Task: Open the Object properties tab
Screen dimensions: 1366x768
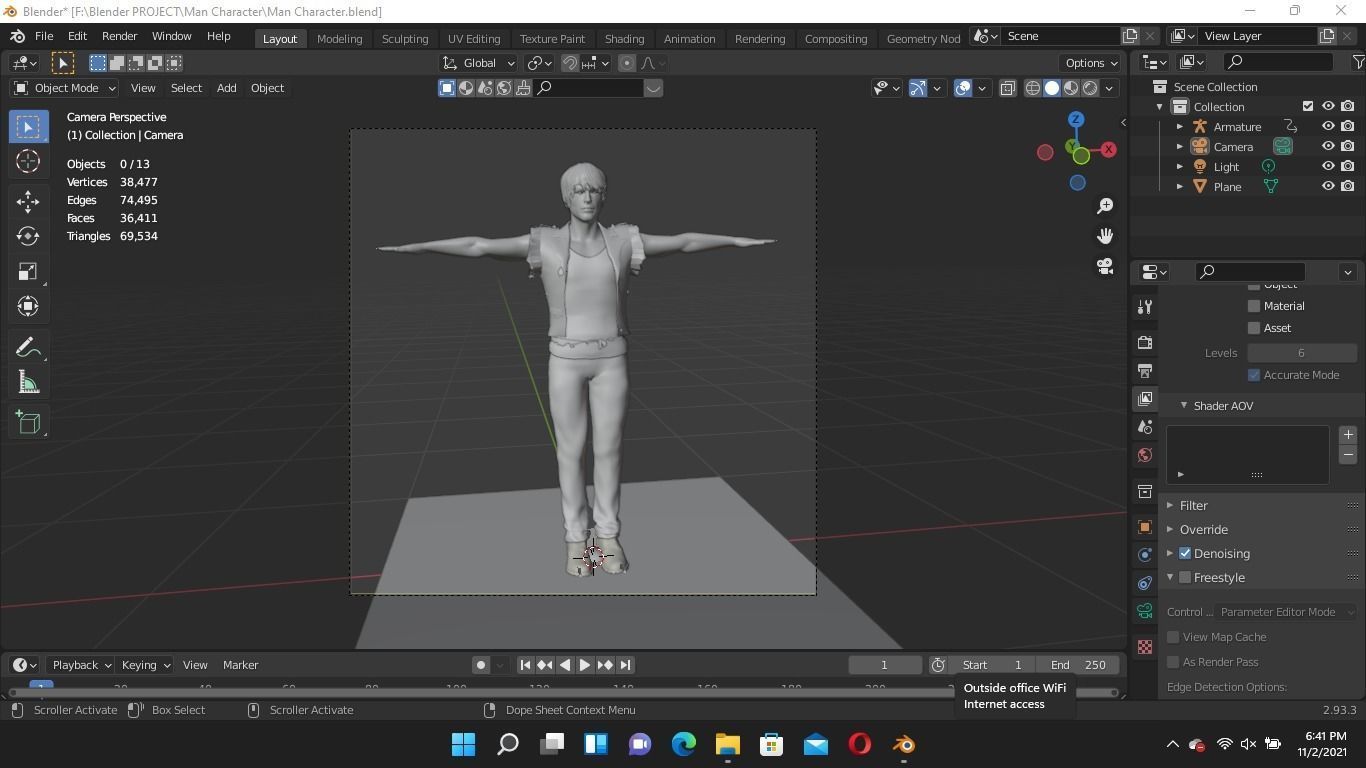Action: [x=1145, y=527]
